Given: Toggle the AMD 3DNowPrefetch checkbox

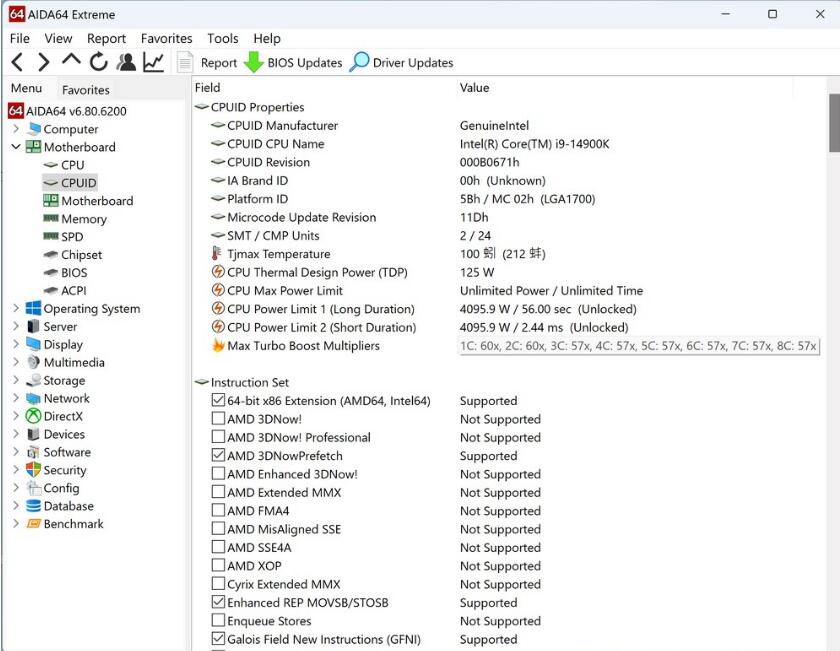Looking at the screenshot, I should (x=218, y=455).
